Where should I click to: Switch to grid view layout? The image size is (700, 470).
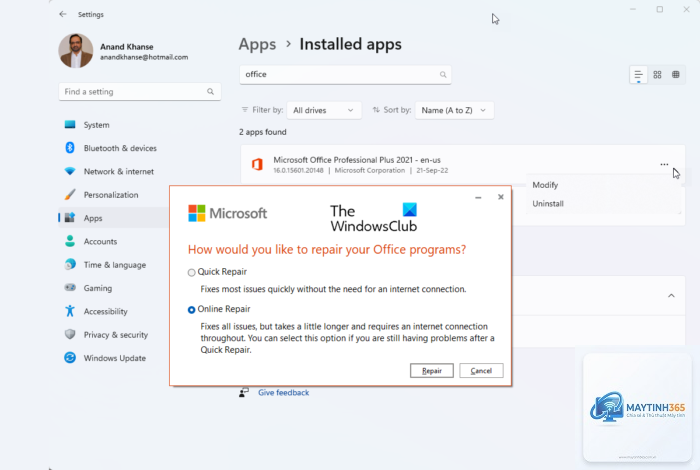pos(657,75)
